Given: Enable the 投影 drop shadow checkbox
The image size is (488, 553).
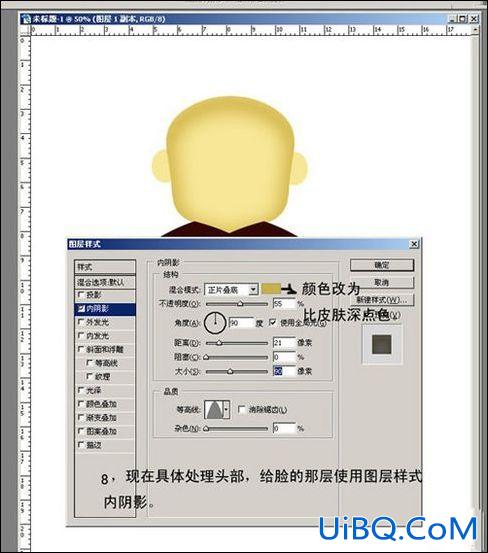Looking at the screenshot, I should [x=81, y=294].
